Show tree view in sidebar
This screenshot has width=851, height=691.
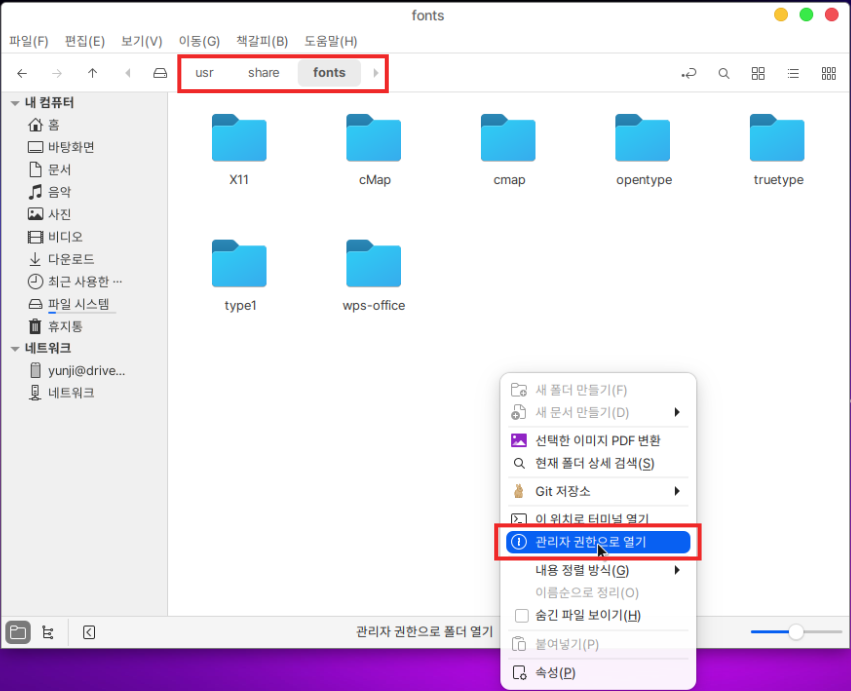click(47, 632)
